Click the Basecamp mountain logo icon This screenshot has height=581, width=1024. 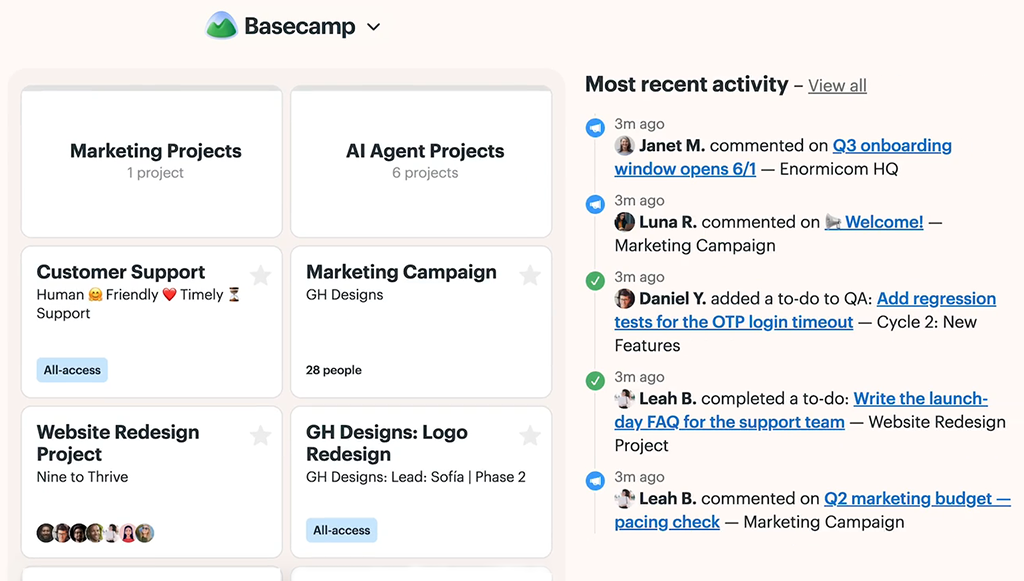(221, 26)
